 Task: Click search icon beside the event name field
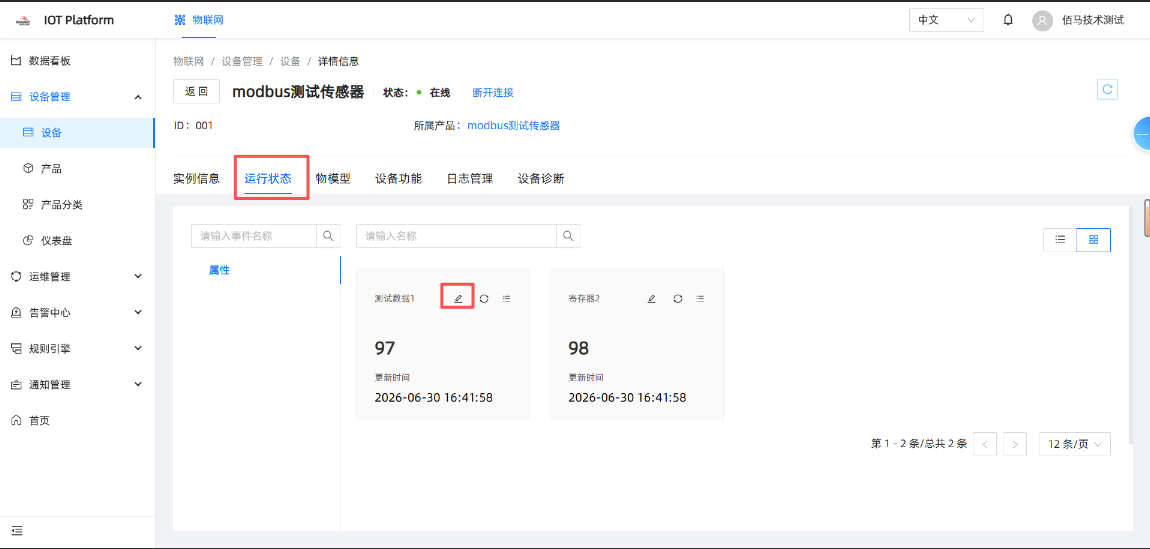[328, 236]
